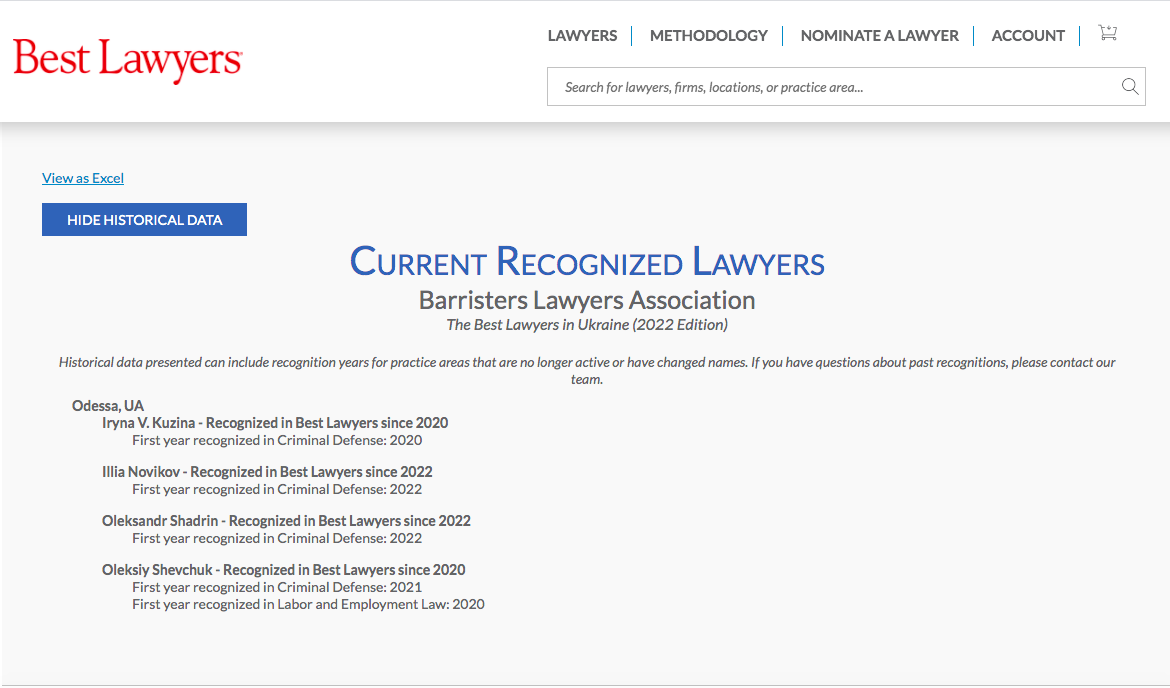The height and width of the screenshot is (688, 1170).
Task: Click the search magnifier icon
Action: point(1130,87)
